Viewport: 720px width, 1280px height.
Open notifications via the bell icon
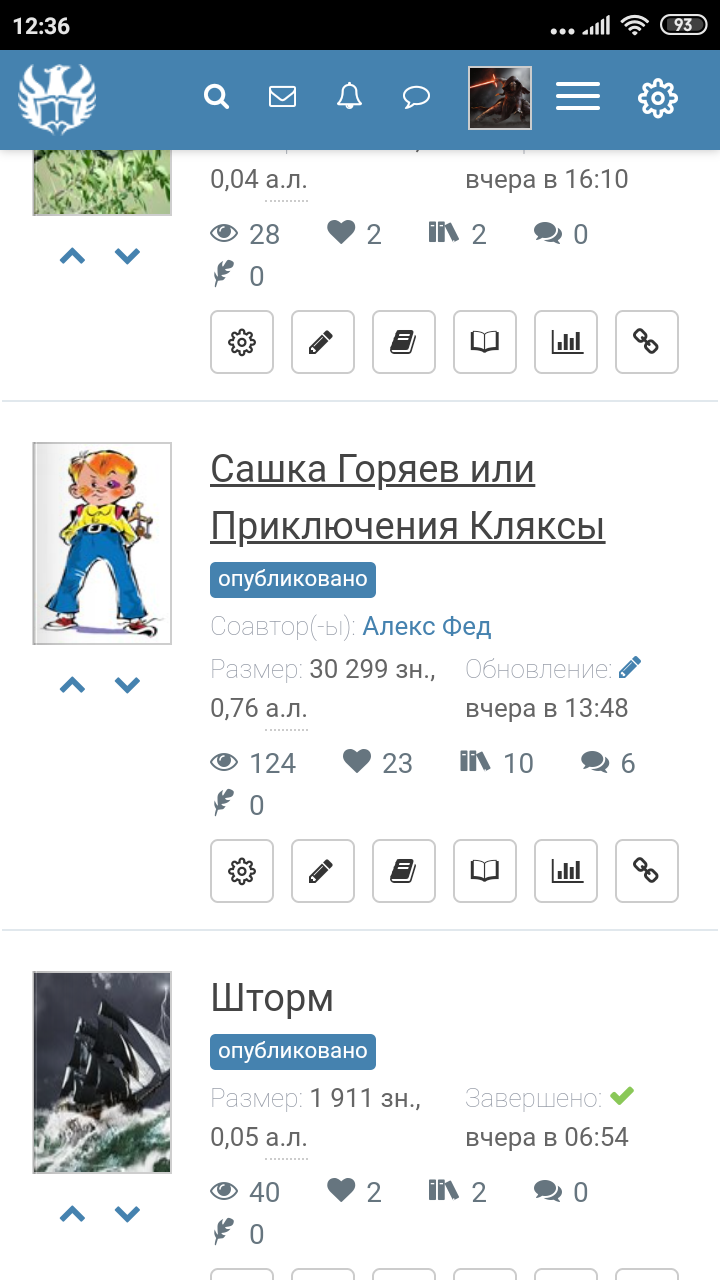pos(349,97)
